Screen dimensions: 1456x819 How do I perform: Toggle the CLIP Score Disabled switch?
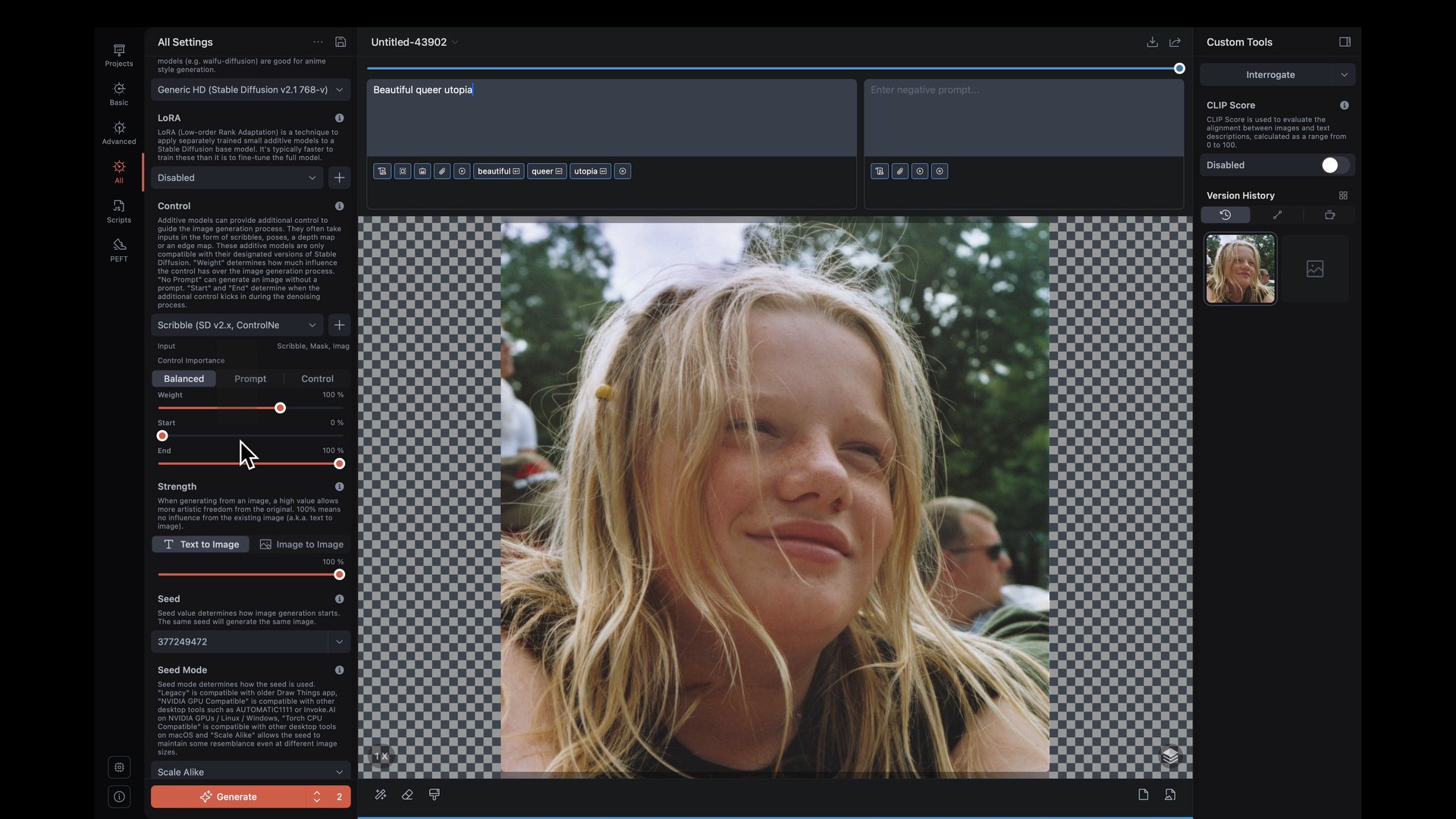coord(1335,165)
